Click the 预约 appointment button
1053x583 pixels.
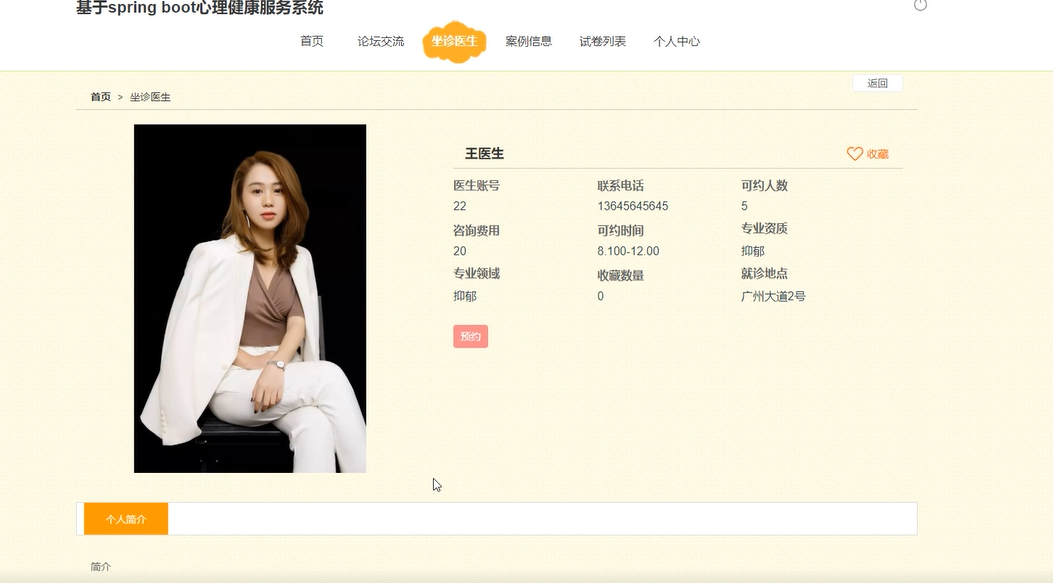(x=470, y=337)
